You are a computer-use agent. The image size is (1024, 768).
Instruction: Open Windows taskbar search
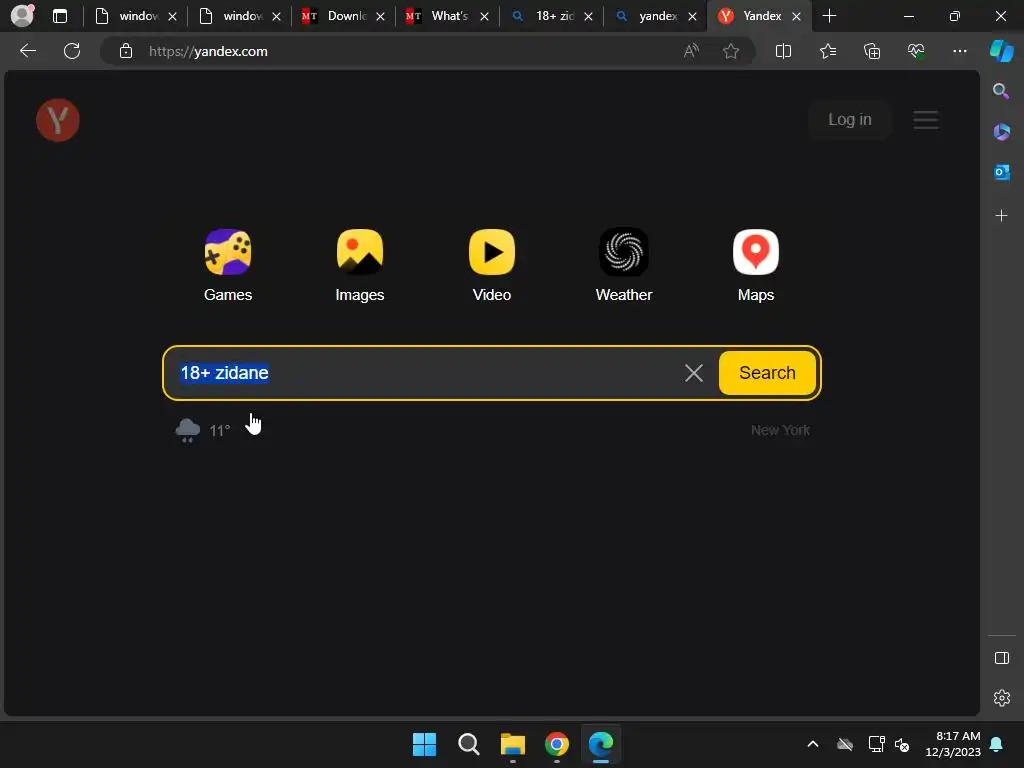point(468,744)
